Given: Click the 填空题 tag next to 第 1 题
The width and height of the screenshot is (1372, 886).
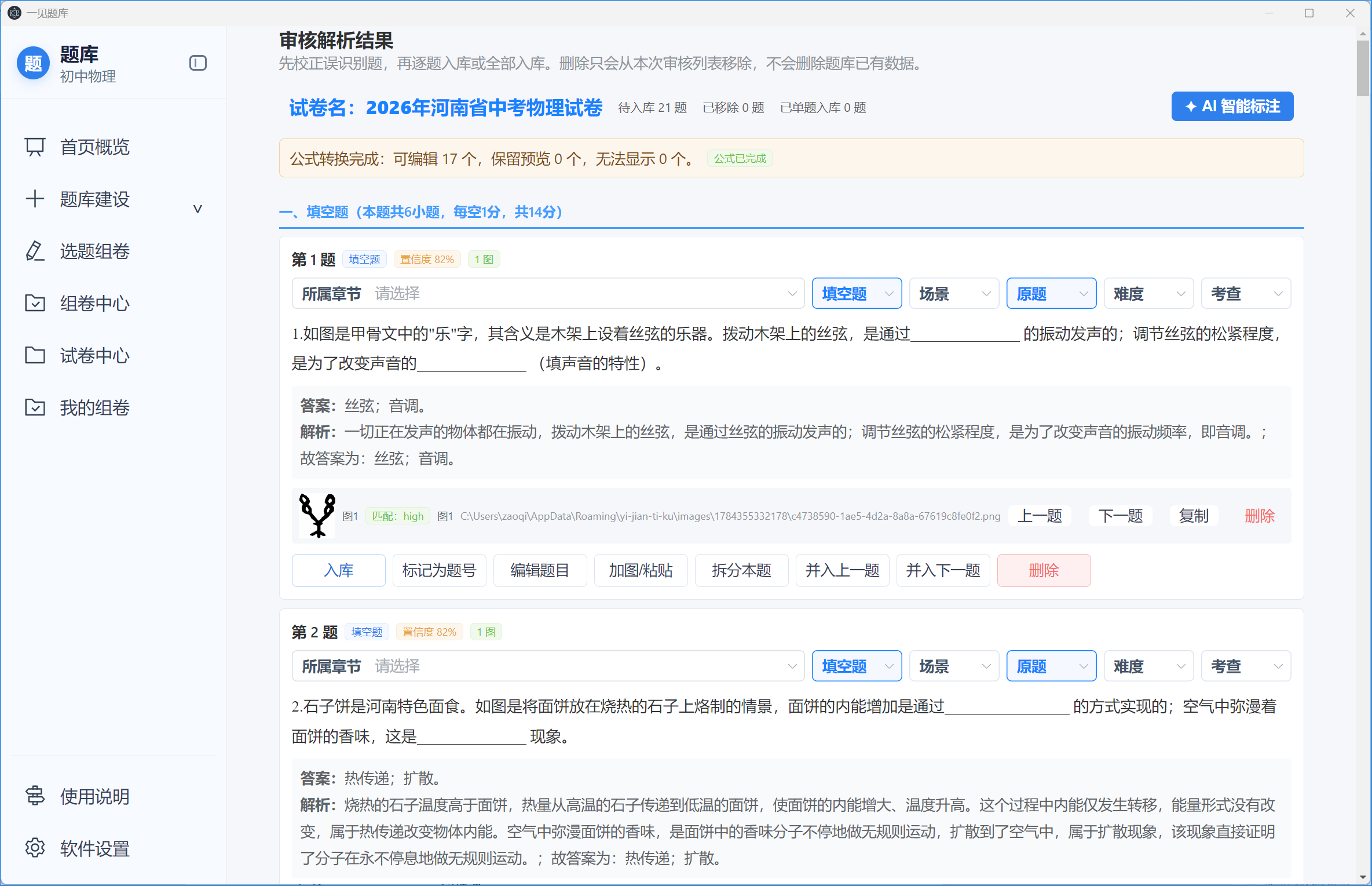Looking at the screenshot, I should pyautogui.click(x=365, y=260).
